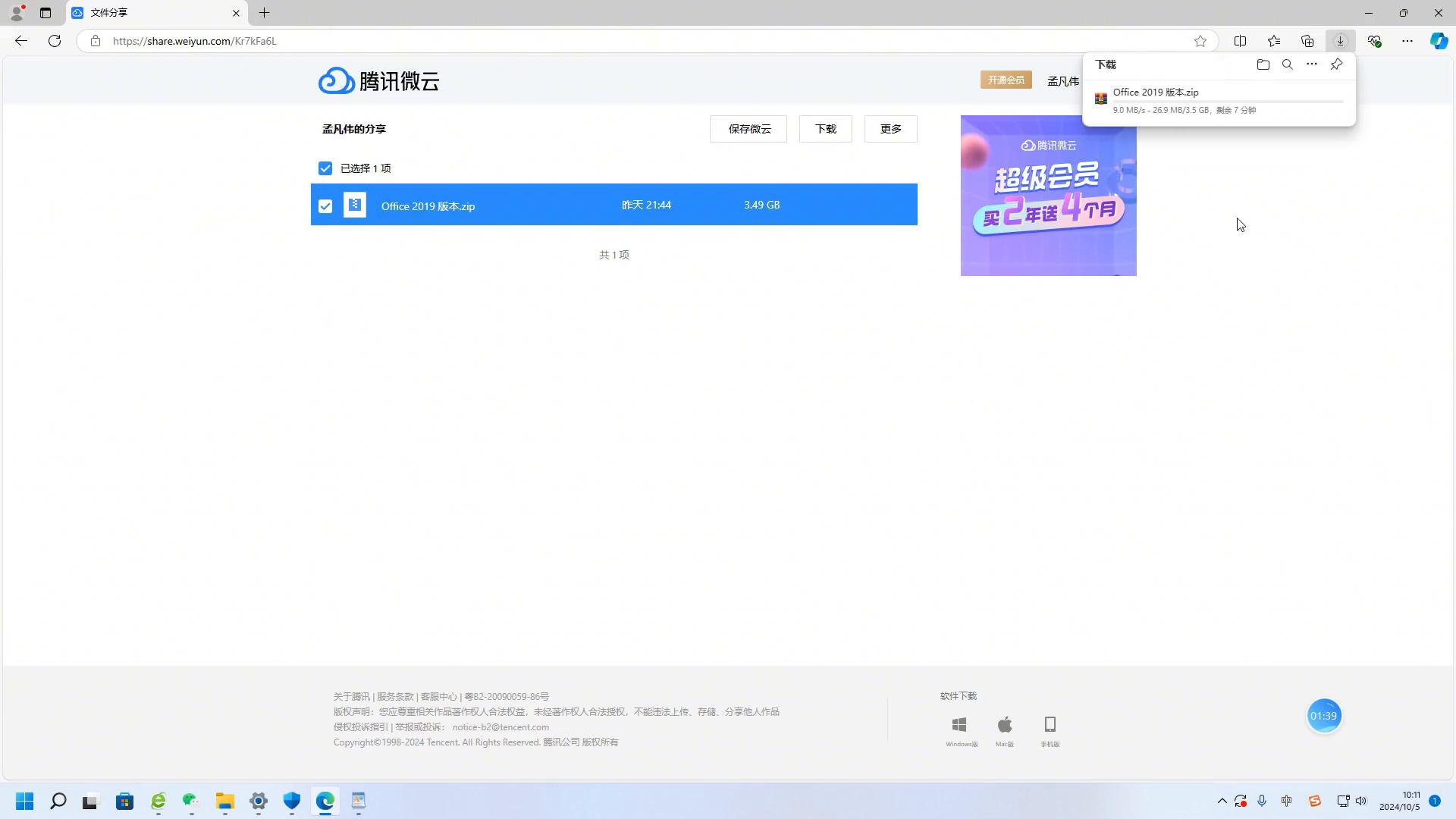Search downloads with the magnifier icon

[x=1287, y=64]
